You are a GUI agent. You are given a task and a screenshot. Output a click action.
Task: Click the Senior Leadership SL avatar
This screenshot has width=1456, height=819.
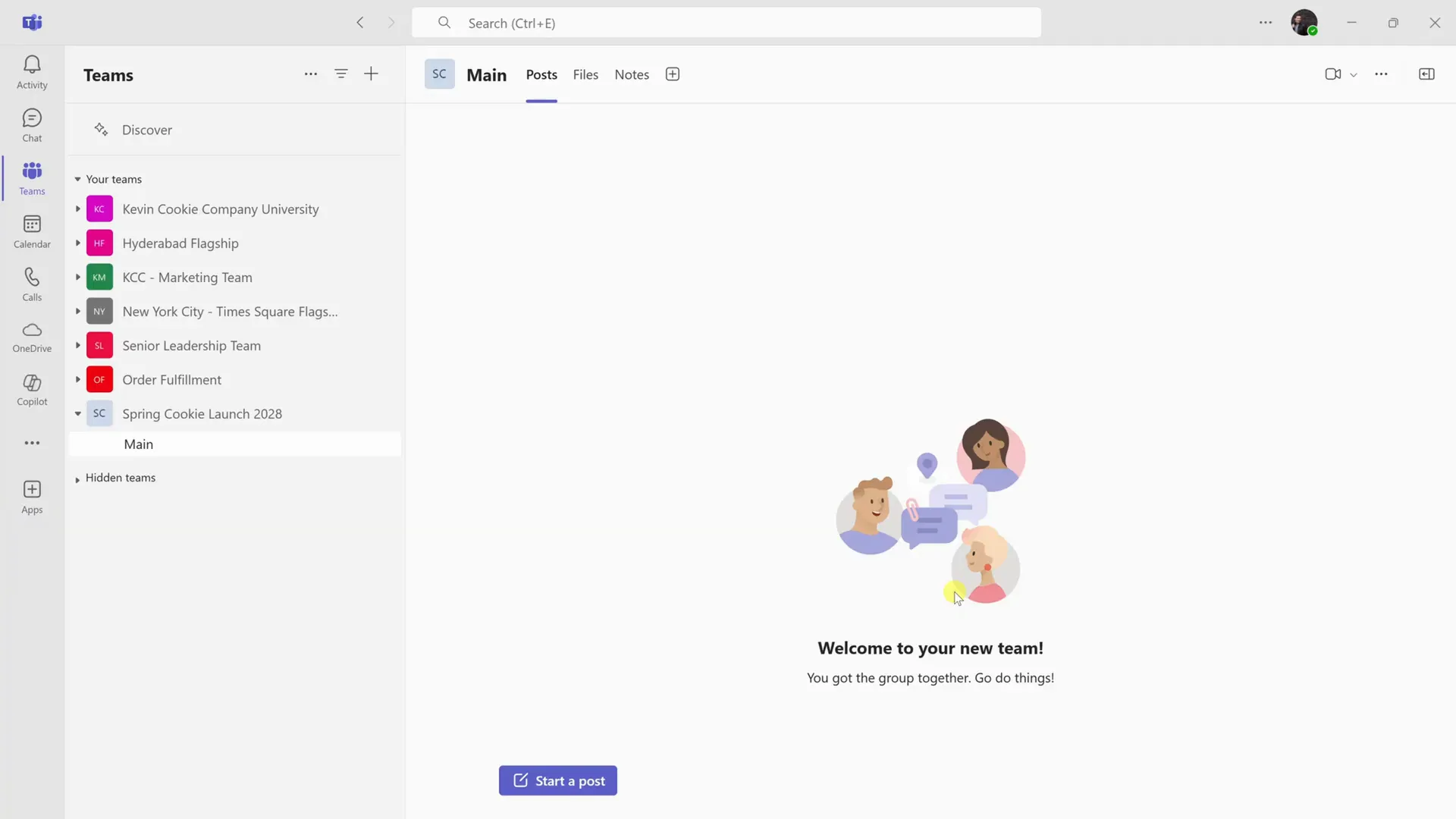tap(99, 346)
